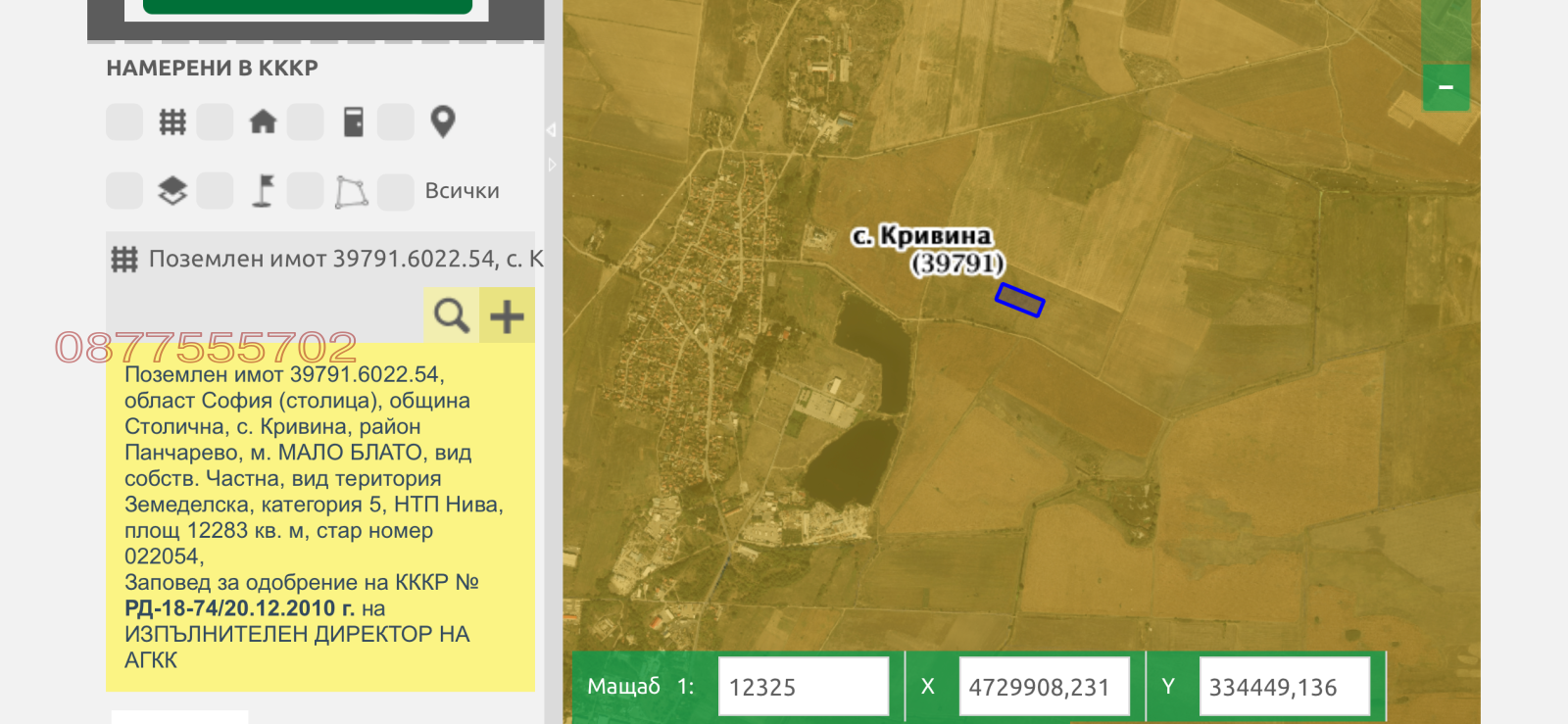Viewport: 1568px width, 724px height.
Task: Tick the checkbox before the grid parcel icon
Action: click(x=124, y=122)
